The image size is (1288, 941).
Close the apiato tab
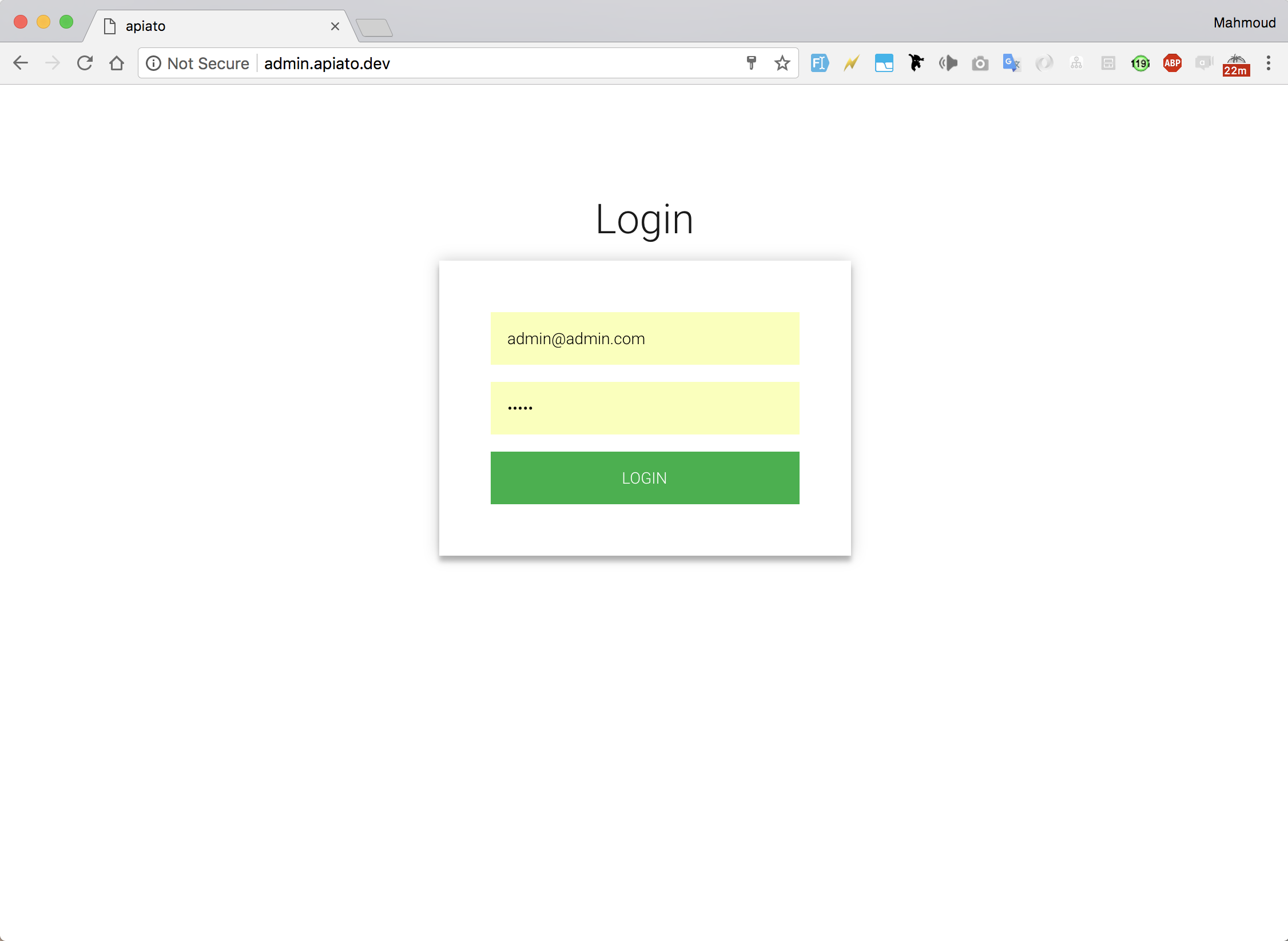click(x=335, y=26)
